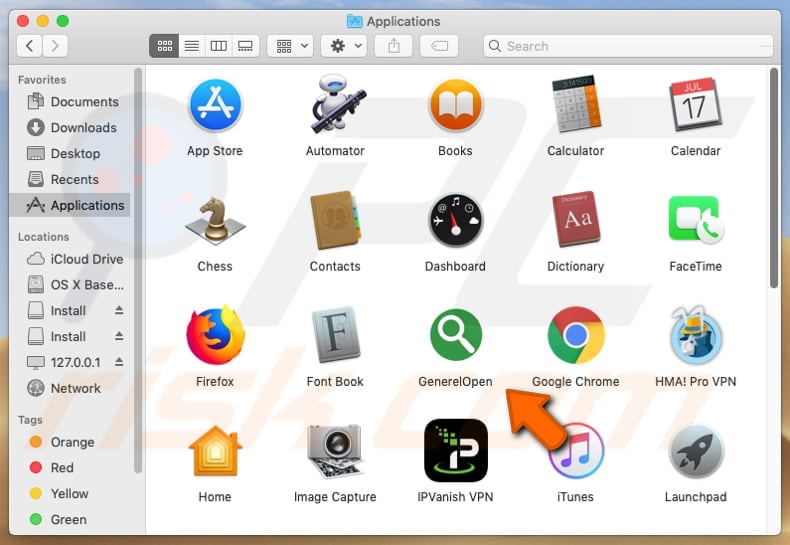Click the Share toolbar button
790x545 pixels.
click(393, 46)
